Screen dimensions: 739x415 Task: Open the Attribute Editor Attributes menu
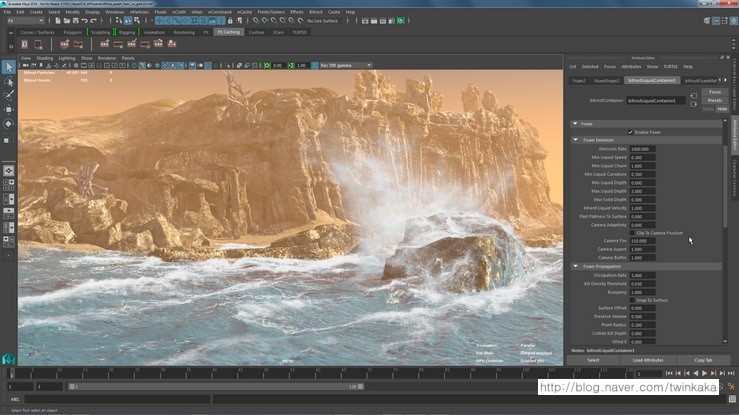631,67
